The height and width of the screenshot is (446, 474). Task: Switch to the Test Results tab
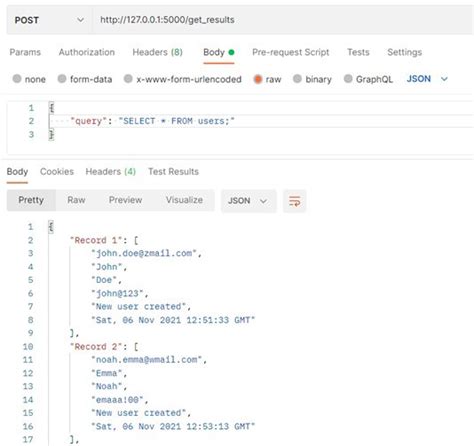173,172
